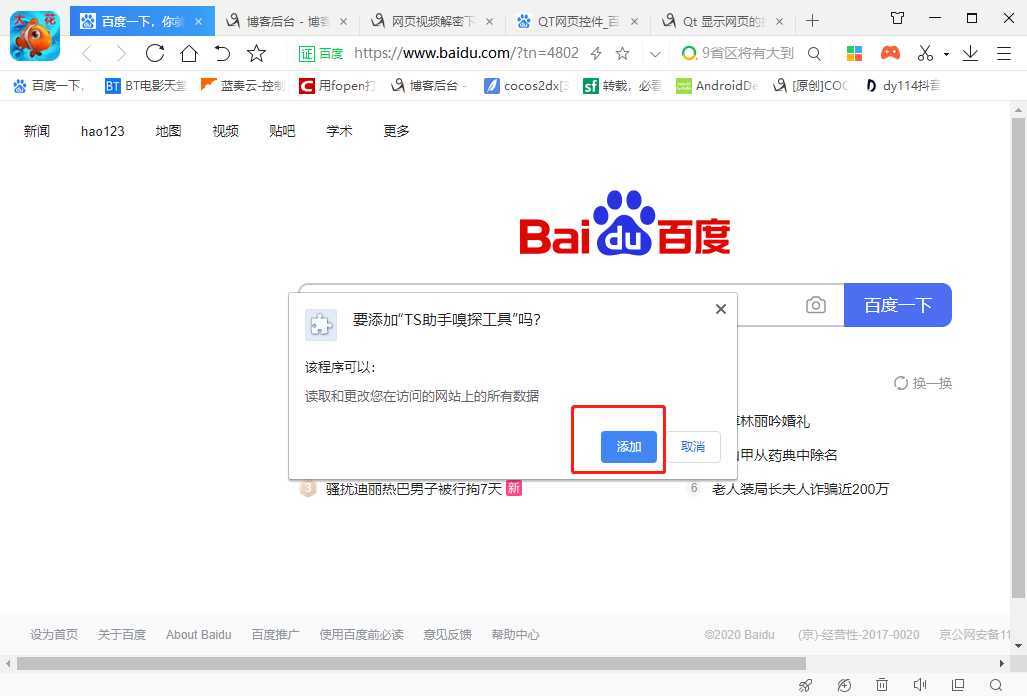Click the trash icon in status bar
The height and width of the screenshot is (696, 1027).
[x=882, y=685]
